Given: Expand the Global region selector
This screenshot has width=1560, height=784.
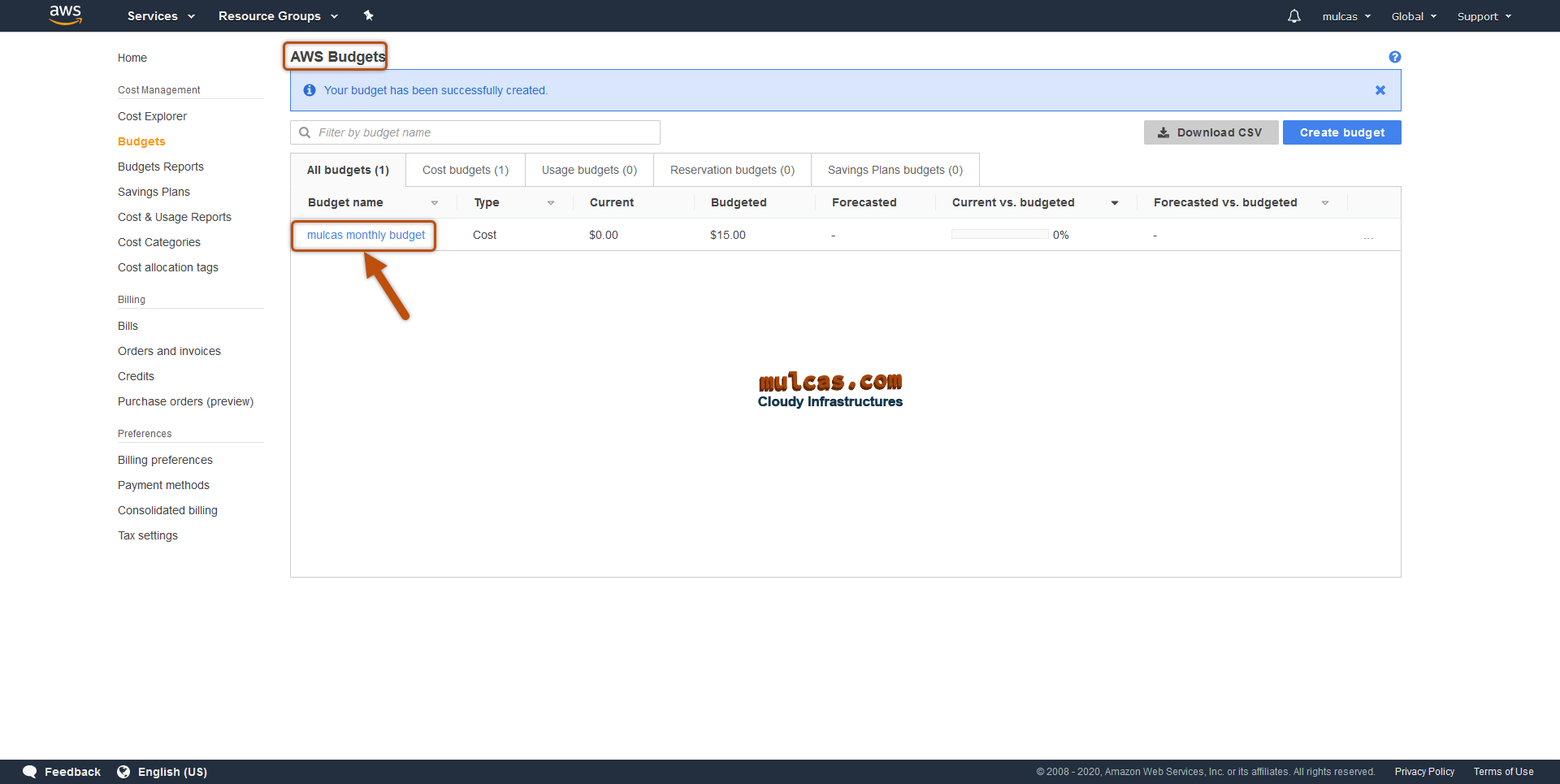Looking at the screenshot, I should [1414, 16].
